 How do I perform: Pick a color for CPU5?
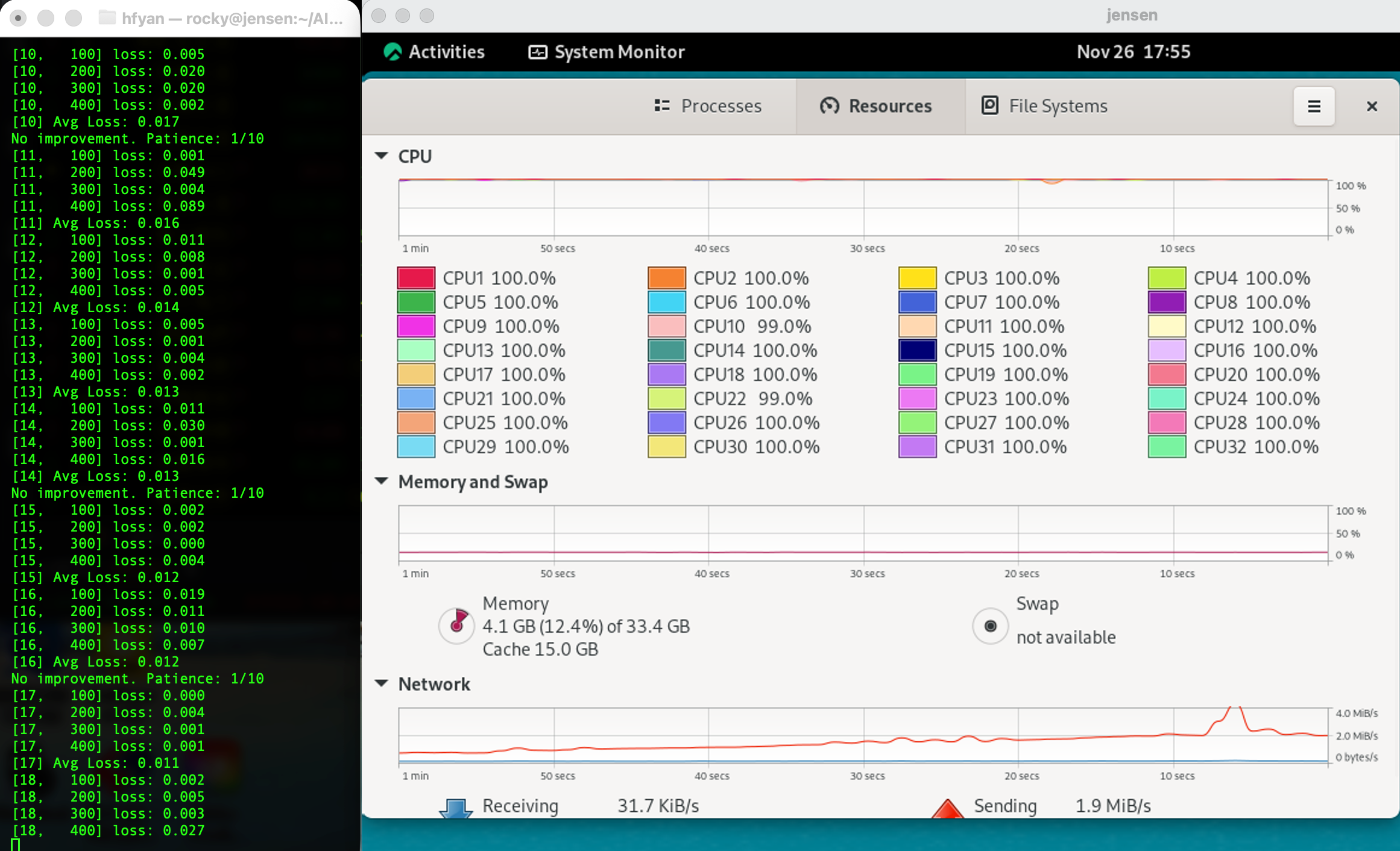pos(416,302)
